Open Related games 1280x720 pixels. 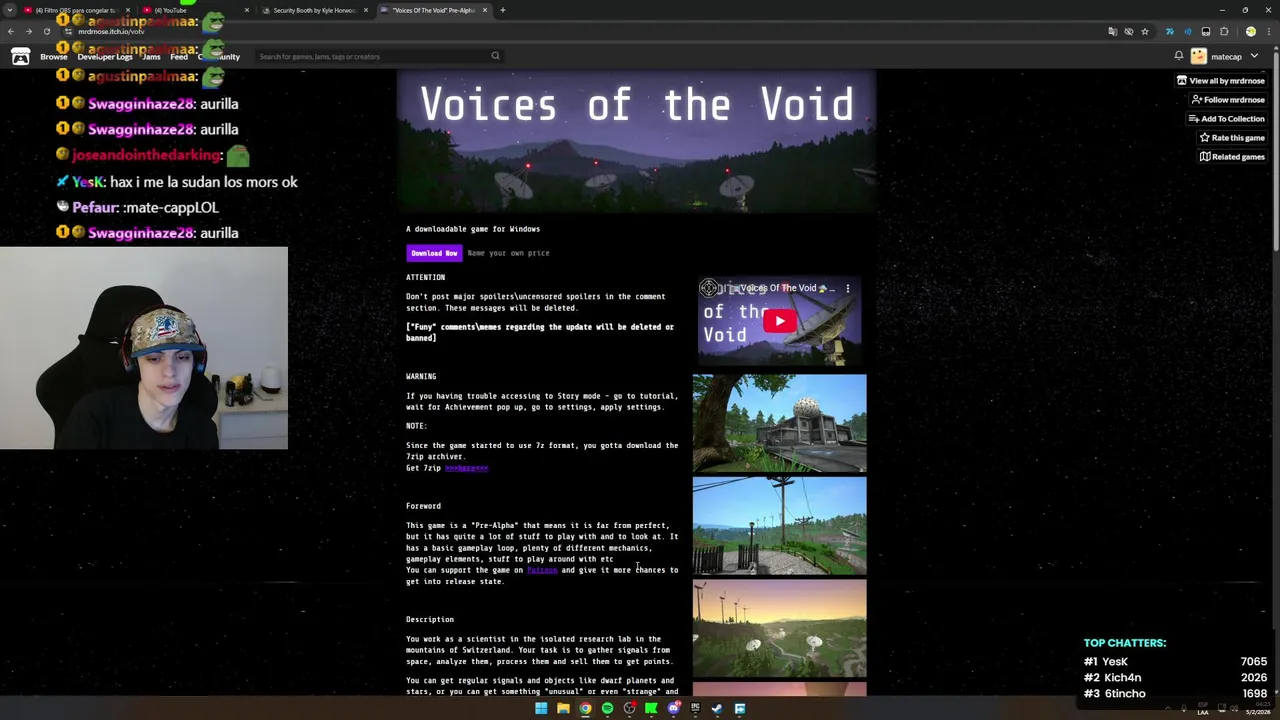1232,157
